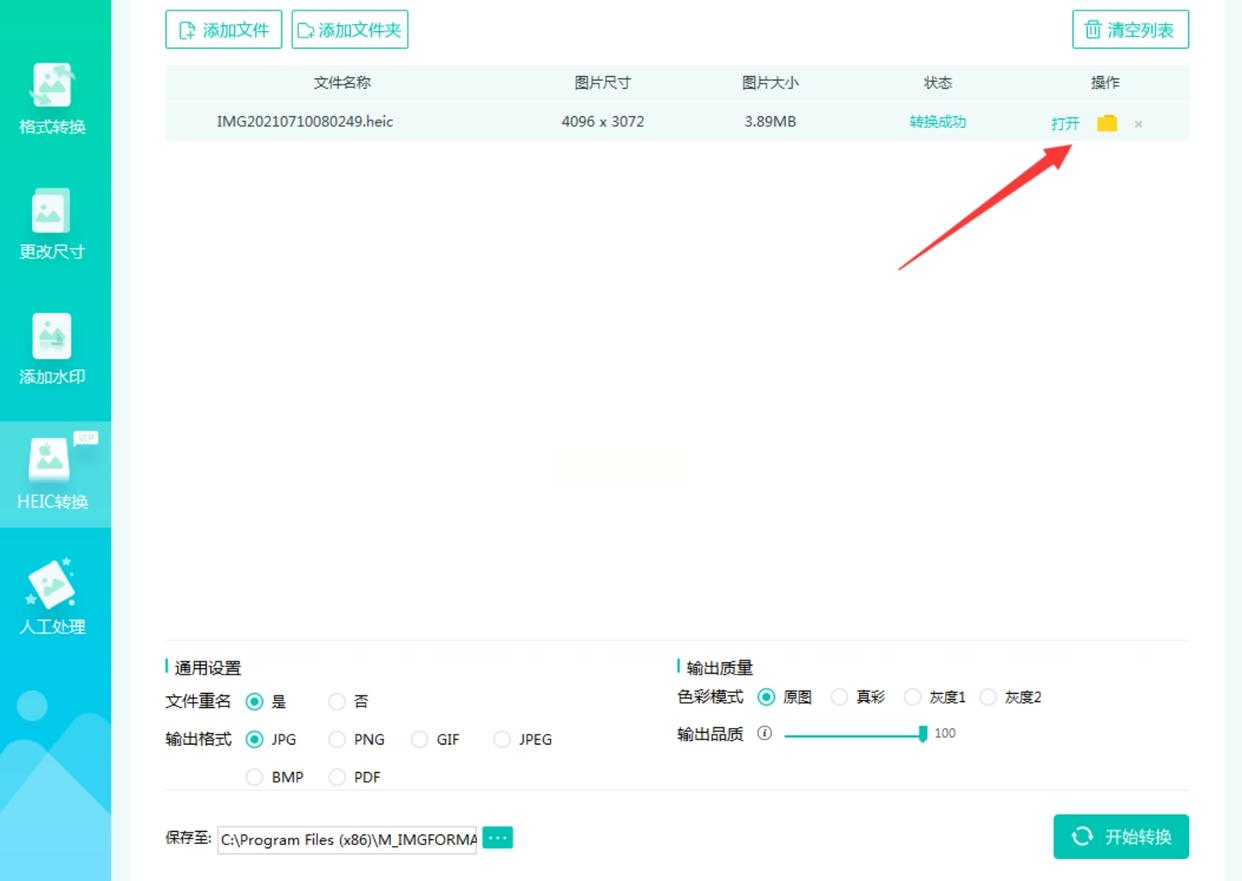Click the 文件名称 column header
This screenshot has height=881, width=1242.
tap(342, 83)
